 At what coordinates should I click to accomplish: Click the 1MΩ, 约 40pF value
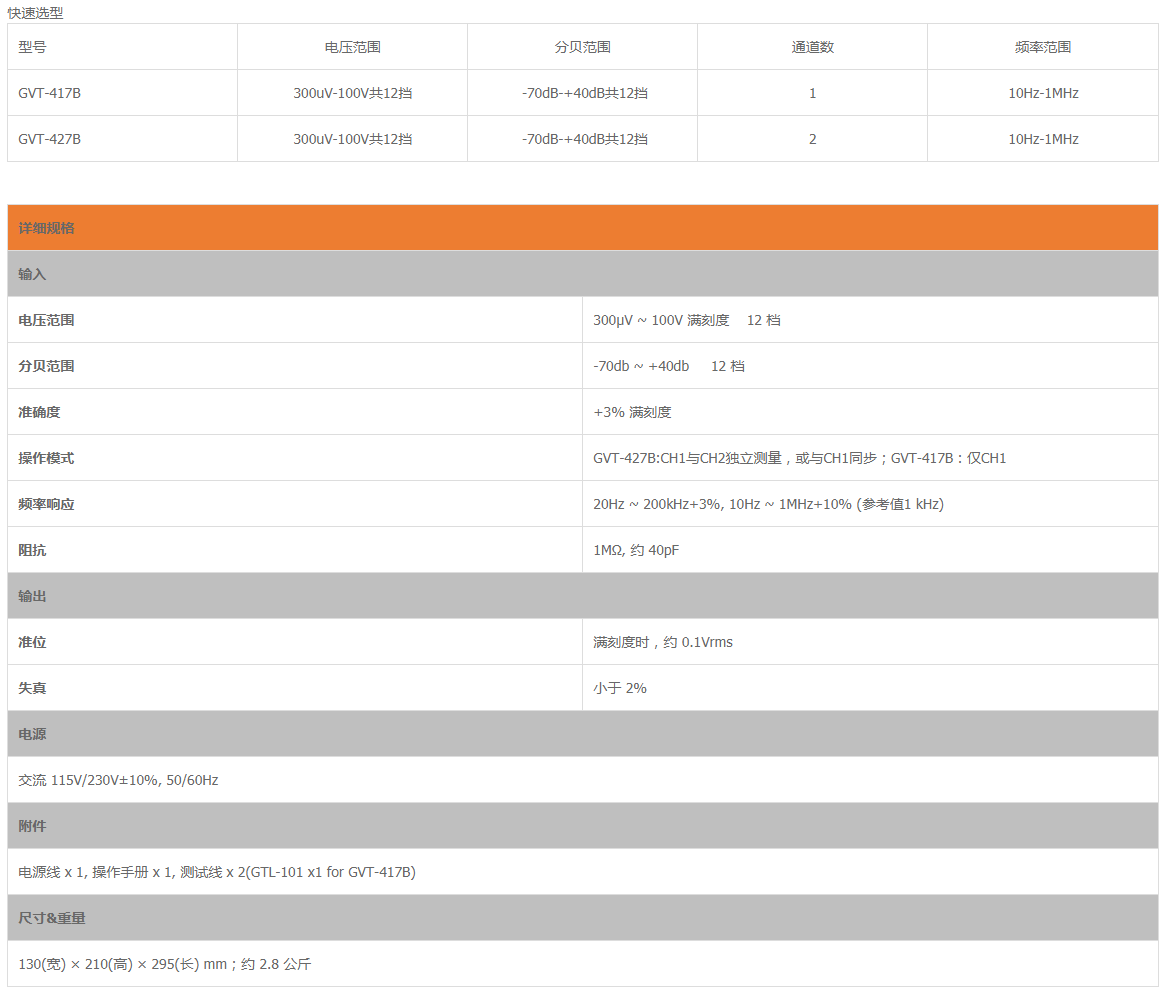636,550
